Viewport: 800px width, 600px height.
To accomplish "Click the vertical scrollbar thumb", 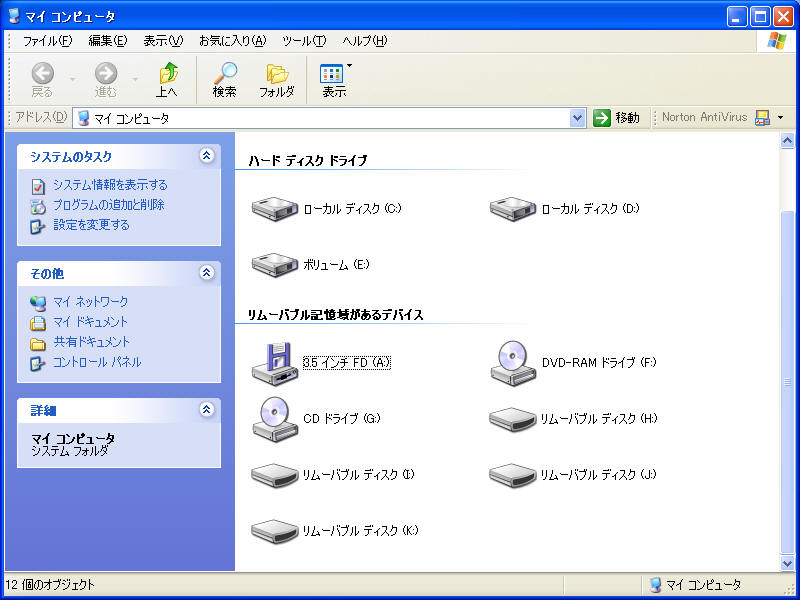I will coord(788,382).
